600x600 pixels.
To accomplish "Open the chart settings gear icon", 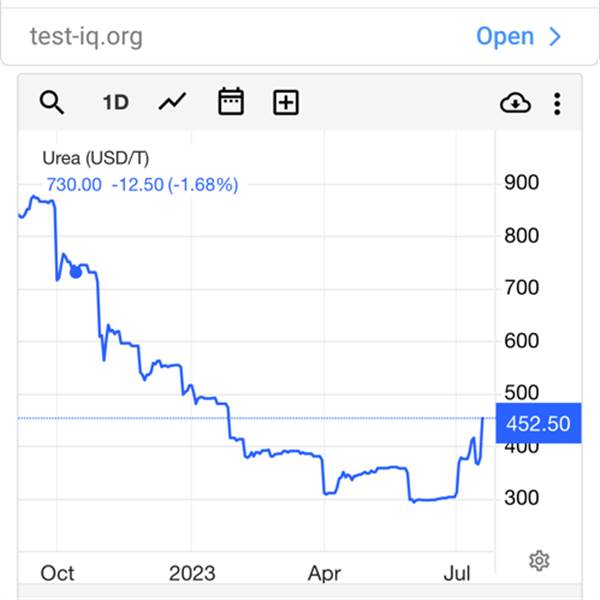I will pos(539,561).
